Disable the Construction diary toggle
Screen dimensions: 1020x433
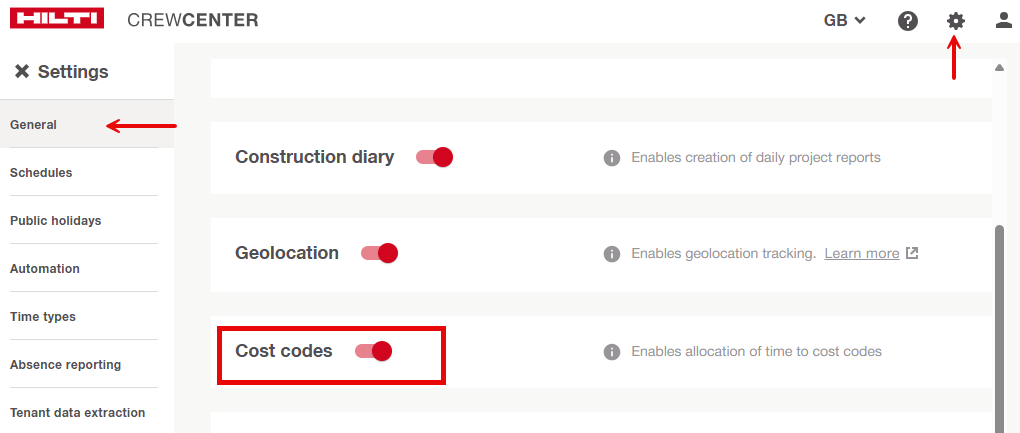click(x=435, y=157)
